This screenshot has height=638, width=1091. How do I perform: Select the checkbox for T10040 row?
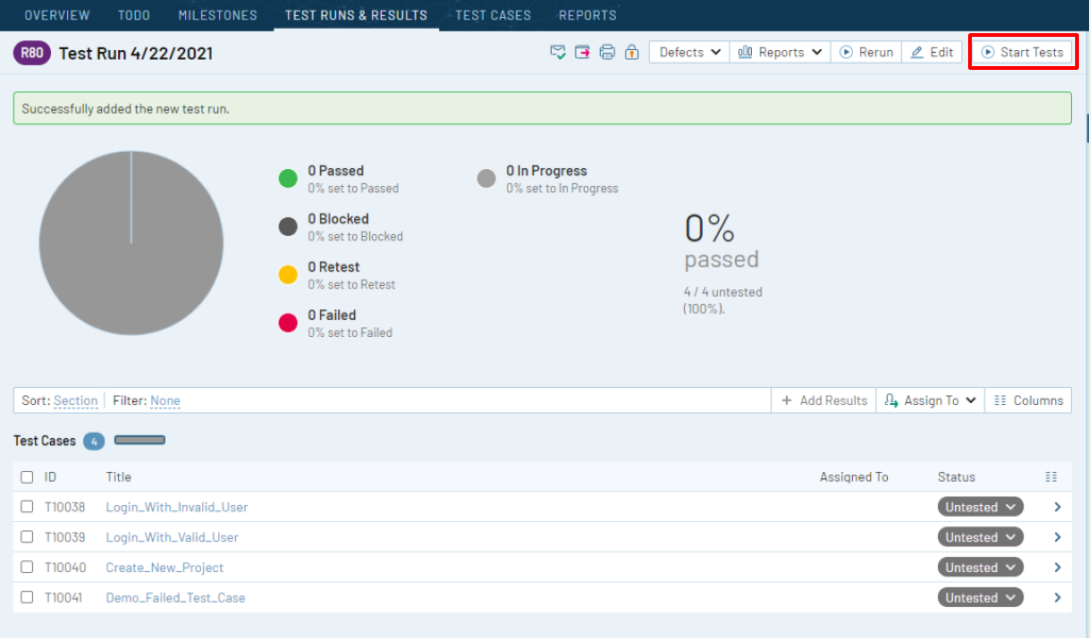(27, 567)
